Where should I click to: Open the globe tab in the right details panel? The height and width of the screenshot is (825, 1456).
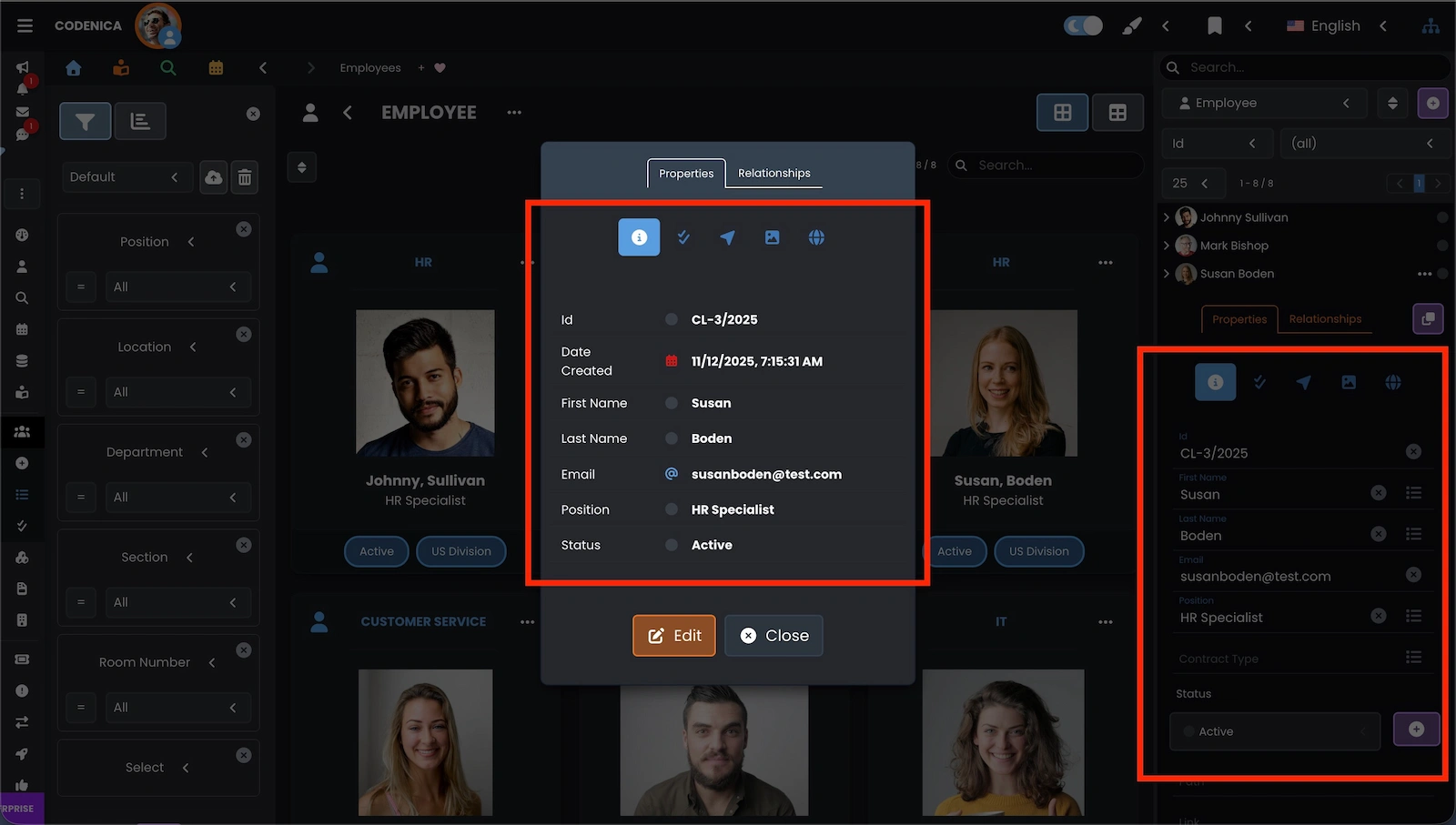pyautogui.click(x=1393, y=382)
